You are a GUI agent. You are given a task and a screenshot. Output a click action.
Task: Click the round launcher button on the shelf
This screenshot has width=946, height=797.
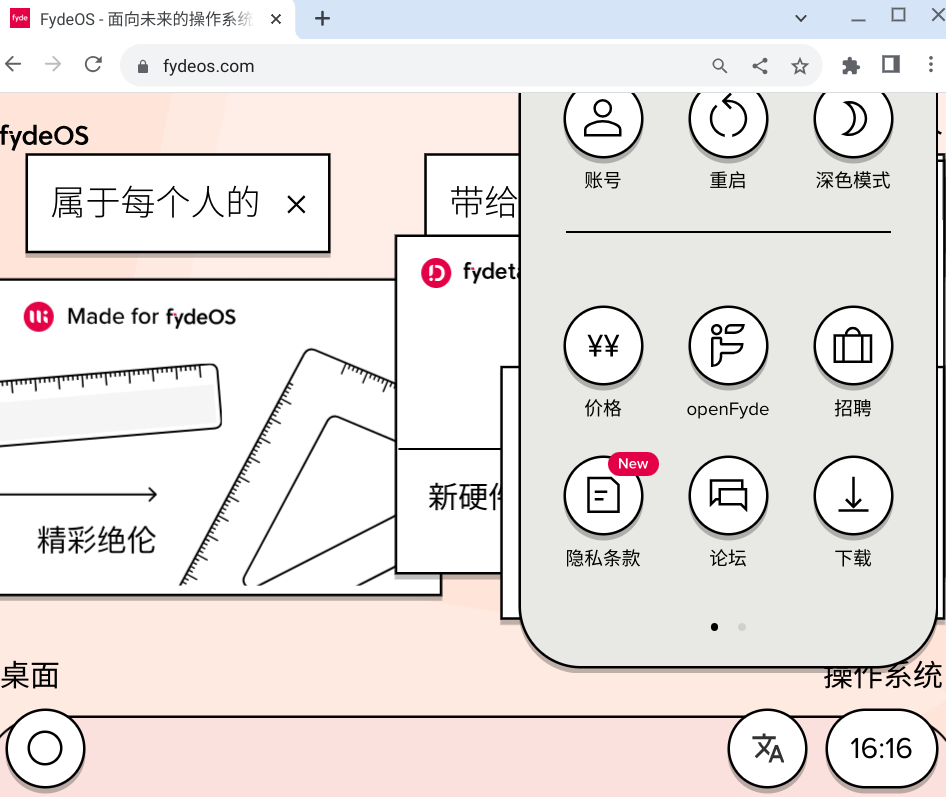pos(45,748)
